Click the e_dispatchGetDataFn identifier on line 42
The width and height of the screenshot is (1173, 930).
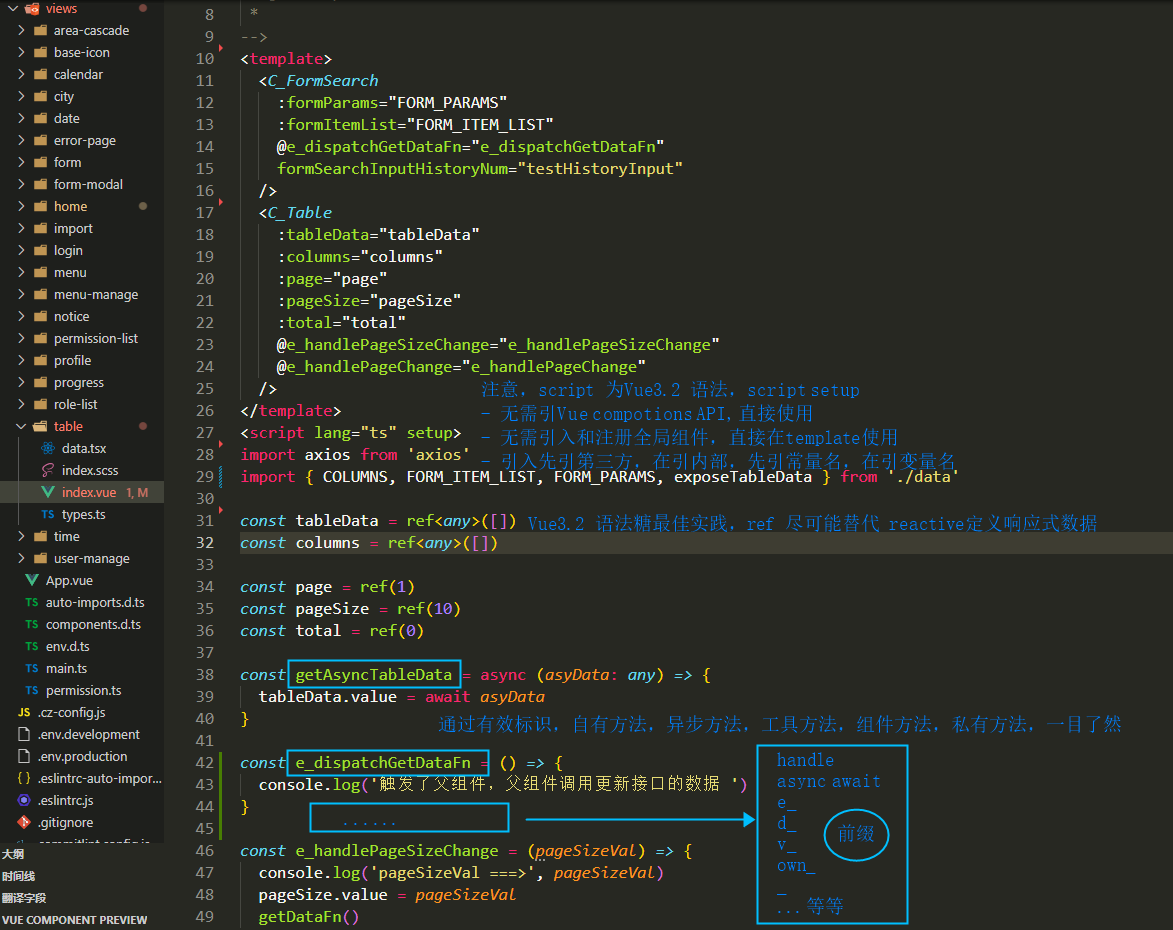pyautogui.click(x=383, y=762)
